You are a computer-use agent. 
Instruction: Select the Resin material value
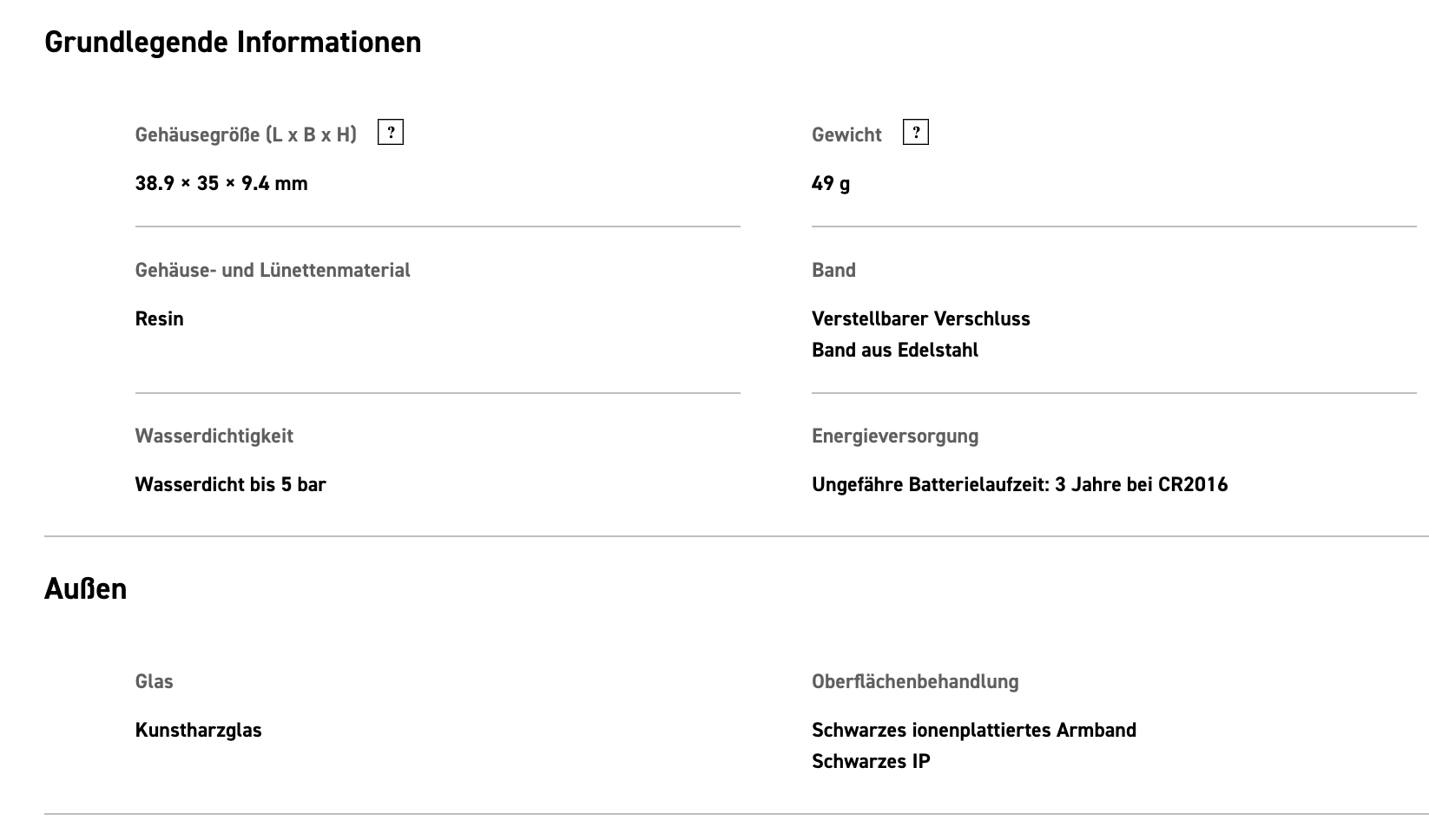pos(160,318)
